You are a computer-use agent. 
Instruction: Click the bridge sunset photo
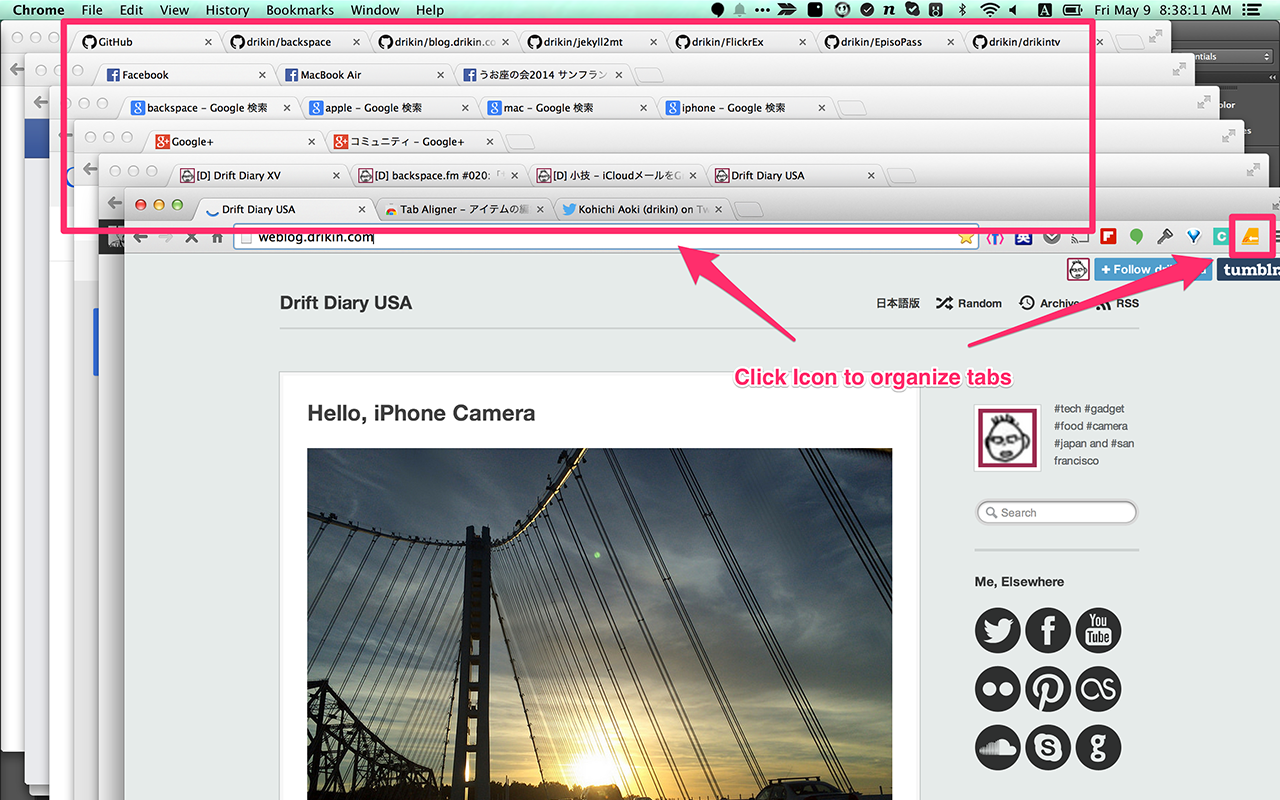click(599, 624)
